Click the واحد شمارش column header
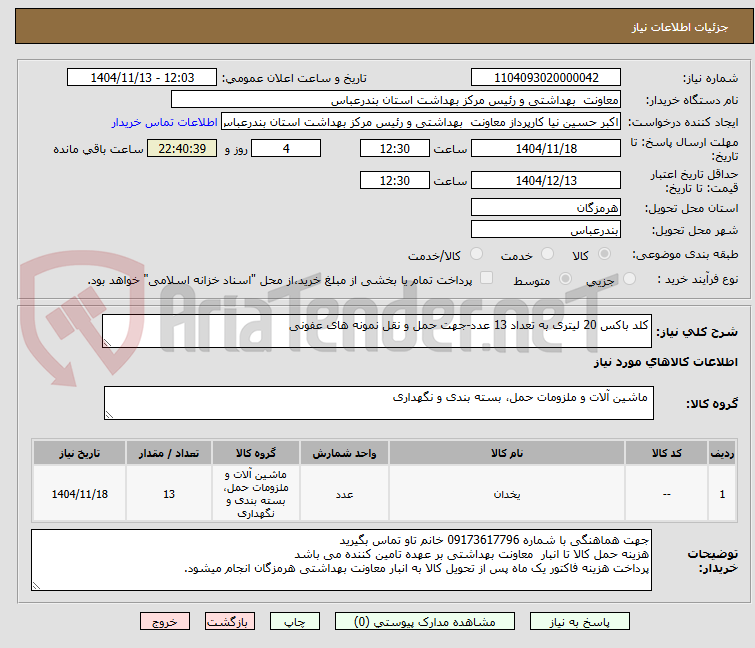The width and height of the screenshot is (755, 648). click(344, 453)
